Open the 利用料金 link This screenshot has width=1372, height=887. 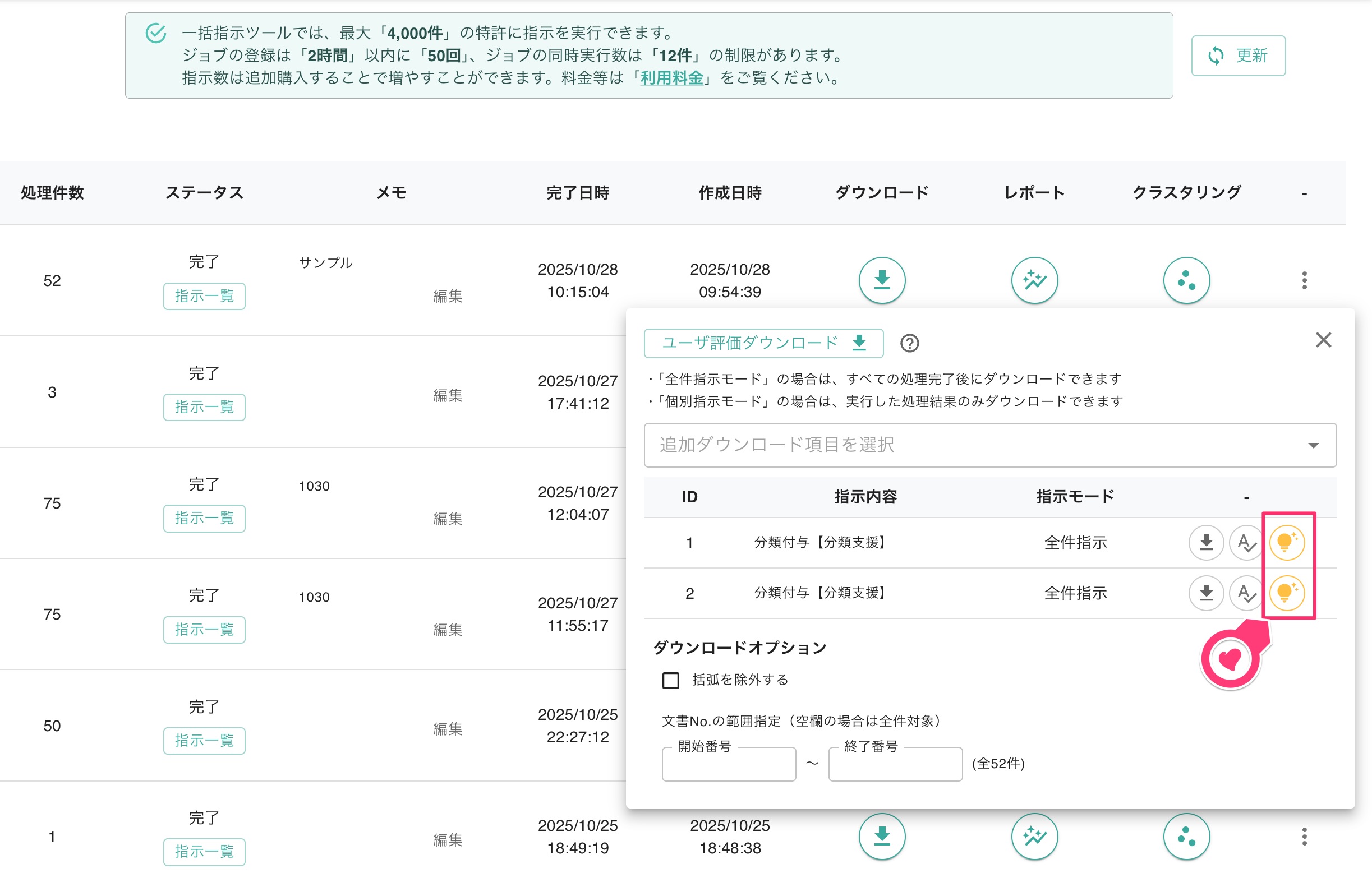[672, 78]
